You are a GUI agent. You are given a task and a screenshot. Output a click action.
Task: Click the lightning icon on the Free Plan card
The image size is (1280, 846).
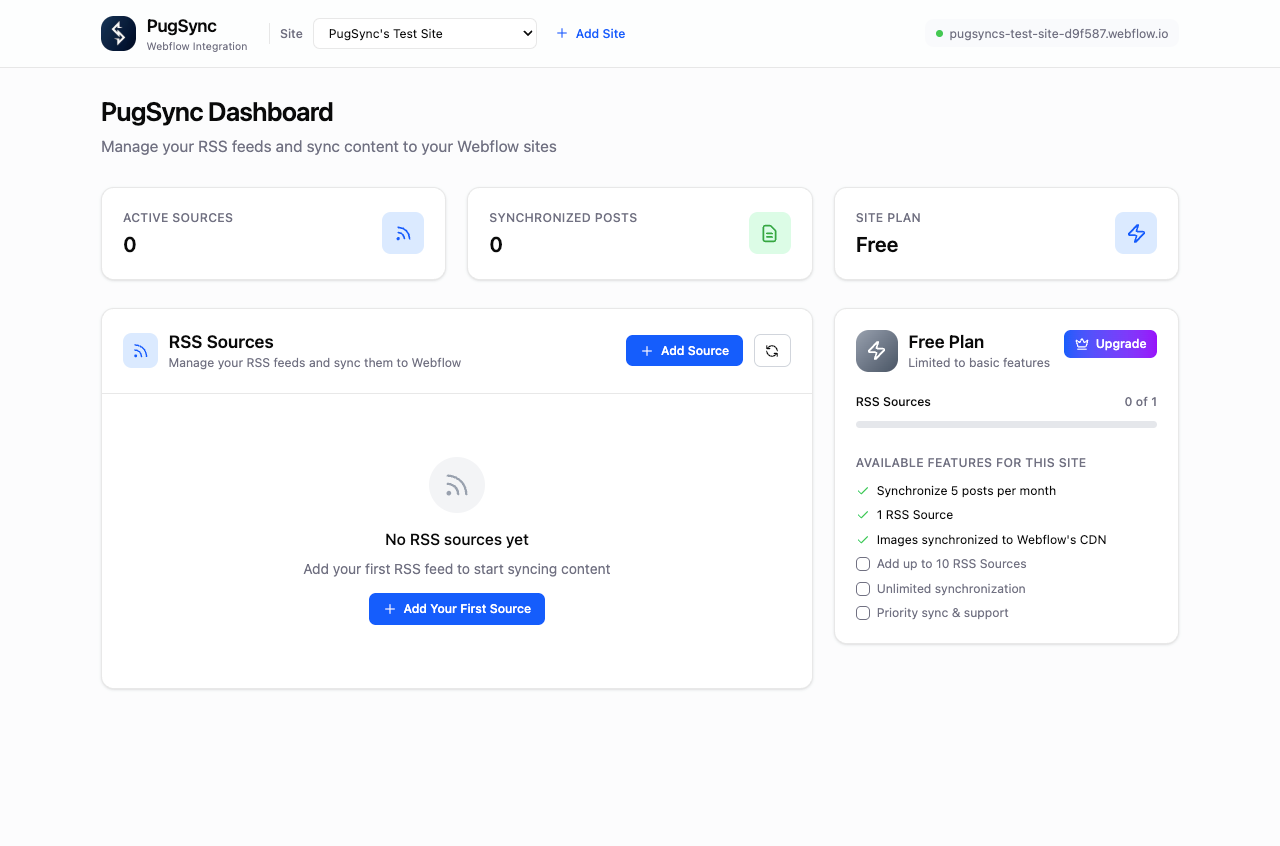pos(876,351)
